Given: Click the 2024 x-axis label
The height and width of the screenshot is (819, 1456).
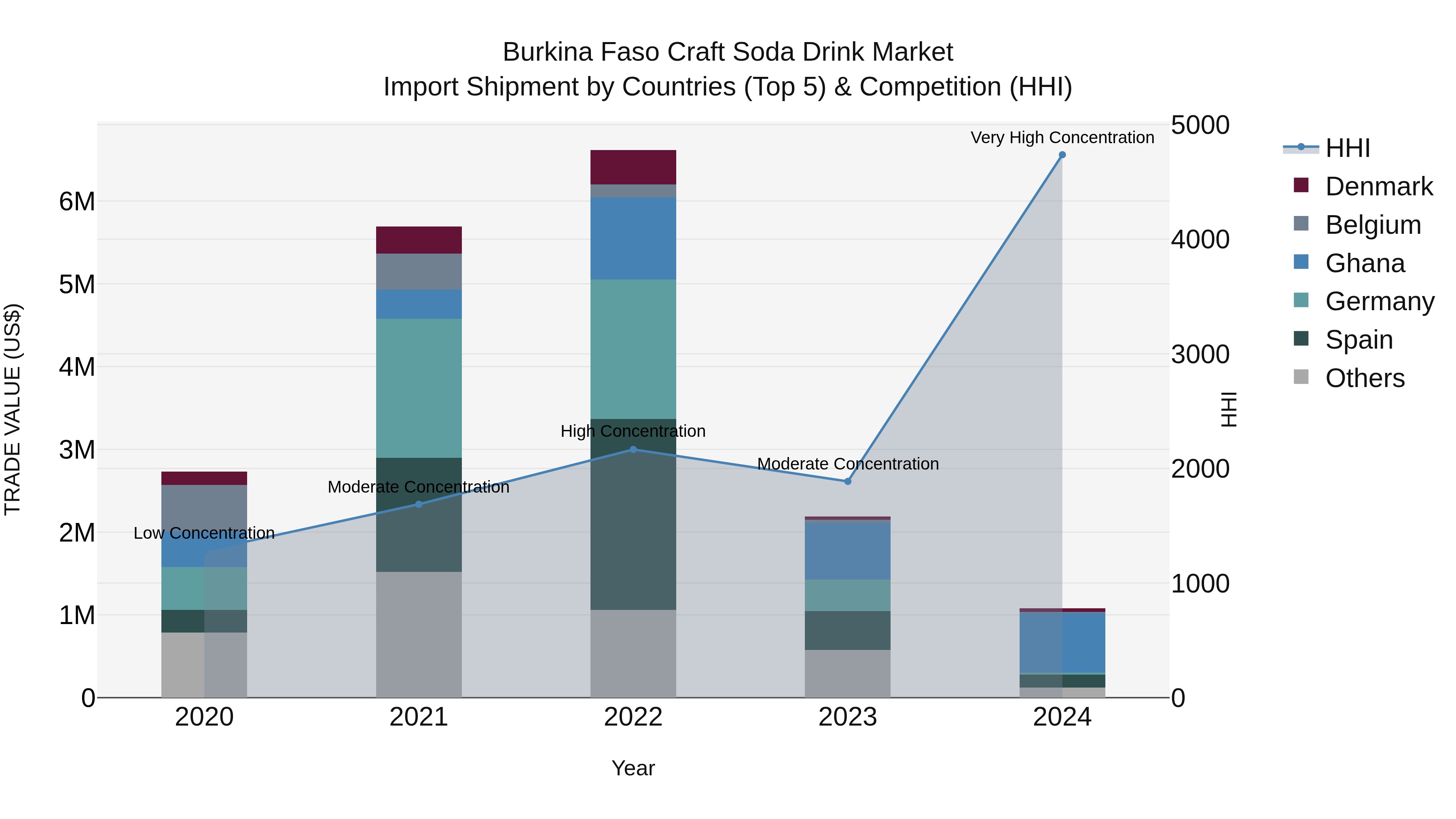Looking at the screenshot, I should pyautogui.click(x=1062, y=717).
